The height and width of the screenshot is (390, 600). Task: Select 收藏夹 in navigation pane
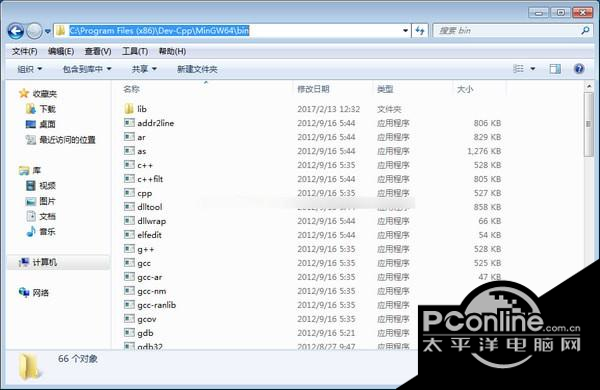[38, 93]
